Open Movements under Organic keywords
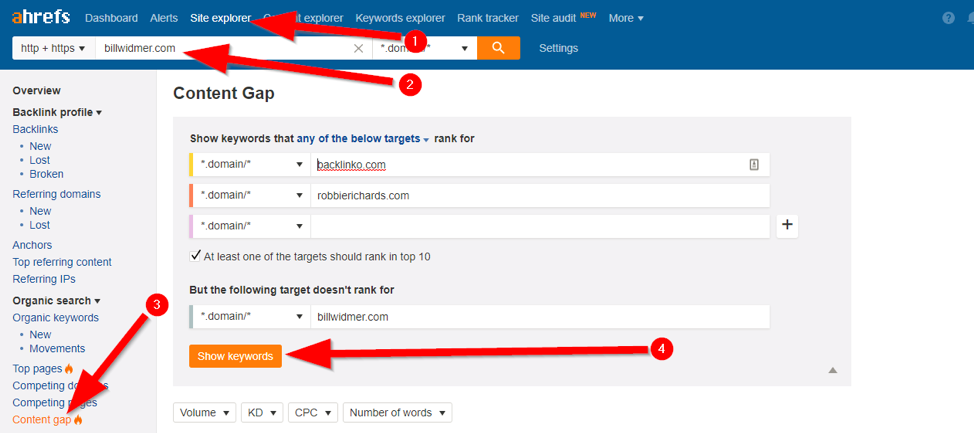 point(57,349)
